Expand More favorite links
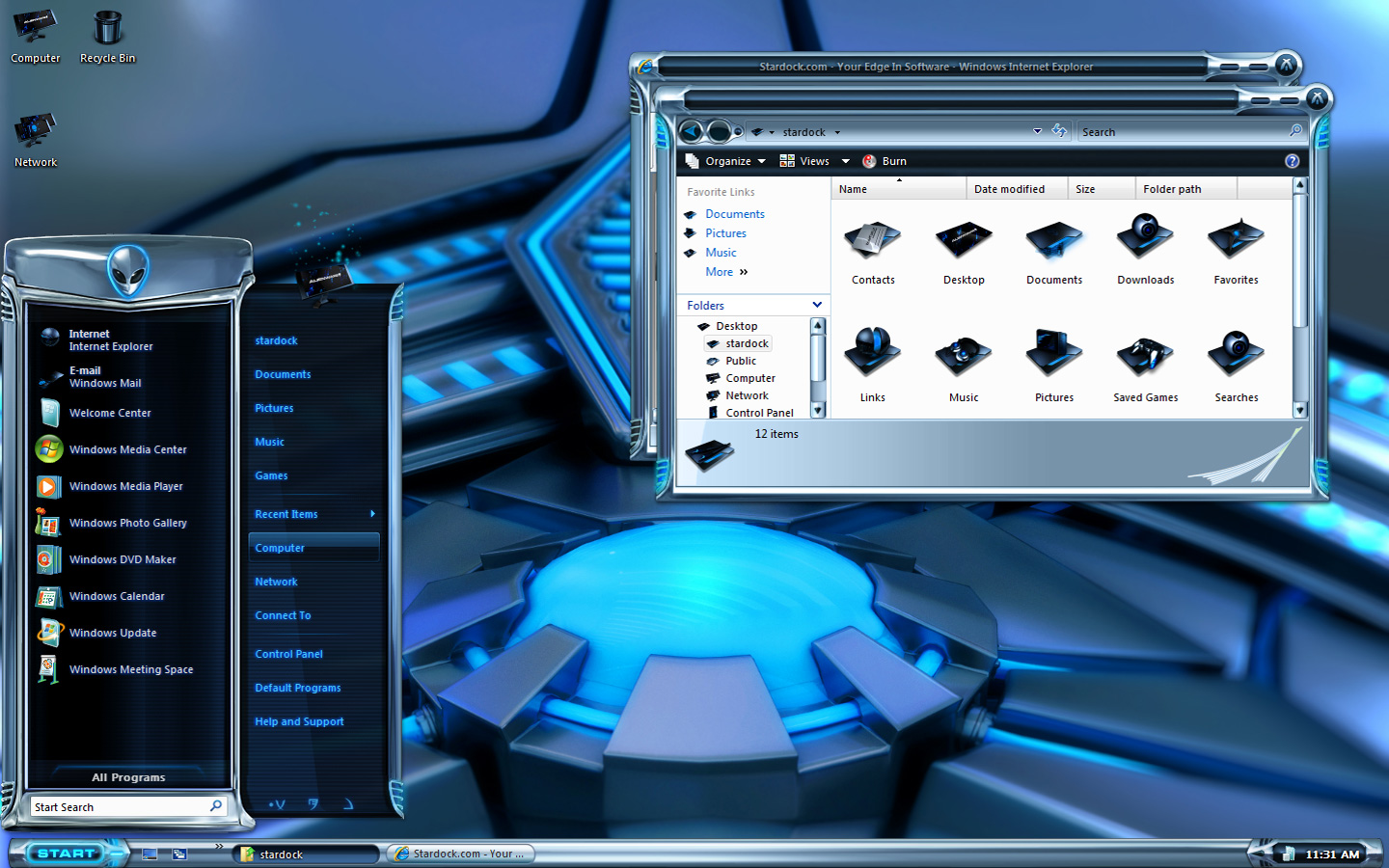The width and height of the screenshot is (1389, 868). [x=727, y=272]
